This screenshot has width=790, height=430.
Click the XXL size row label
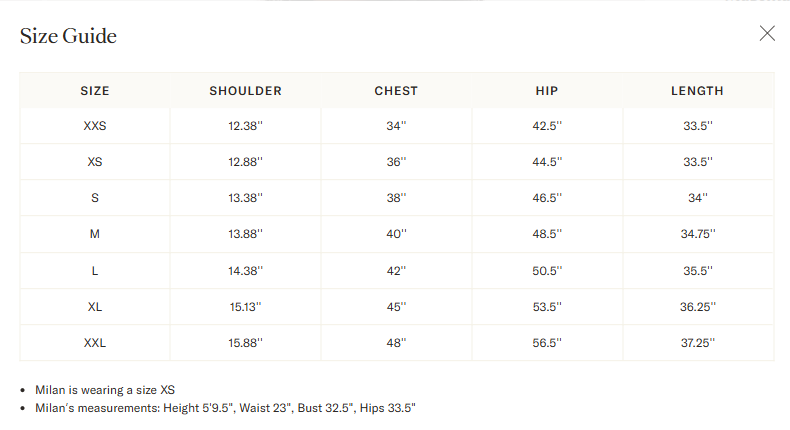[x=95, y=343]
